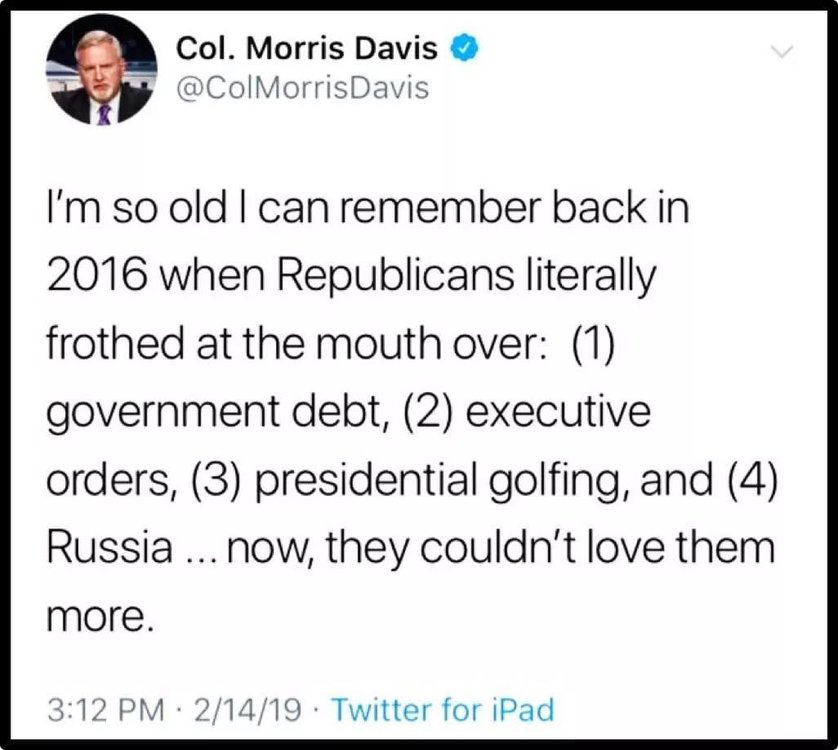Click the word literally in the tweet
Viewport: 838px width, 750px height.
[x=591, y=275]
